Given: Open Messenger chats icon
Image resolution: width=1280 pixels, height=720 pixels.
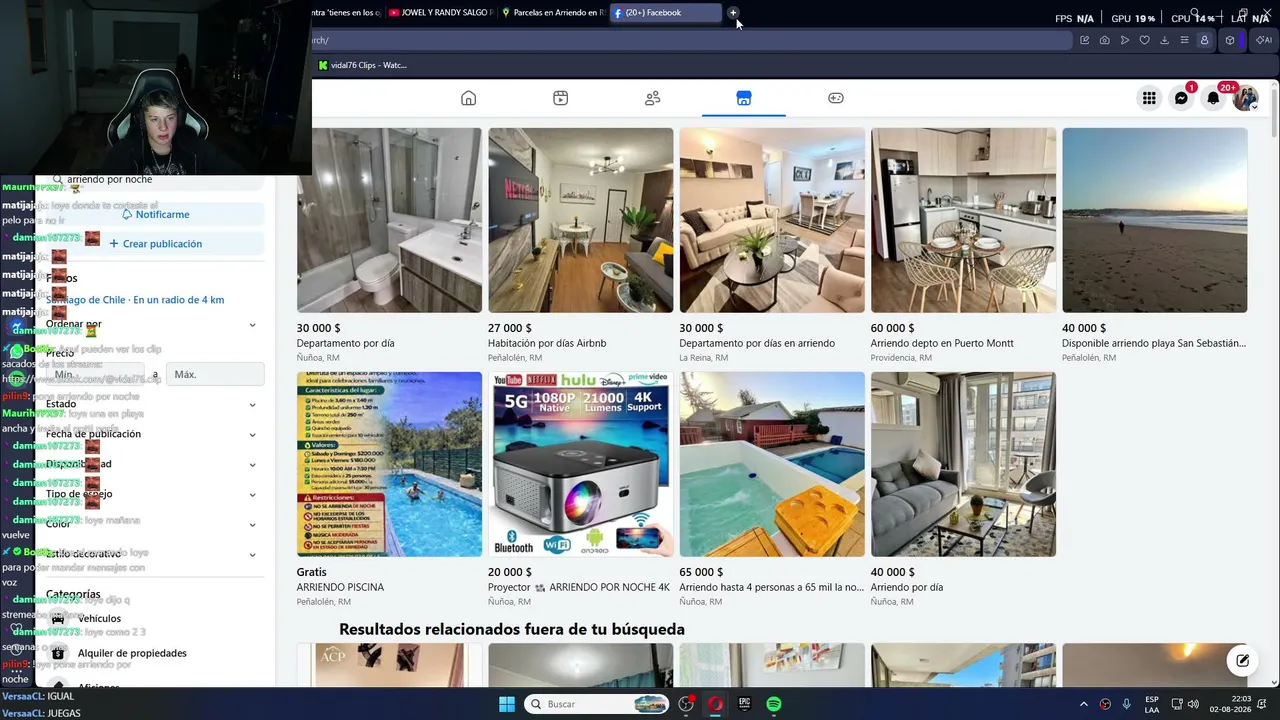Looking at the screenshot, I should click(1181, 98).
